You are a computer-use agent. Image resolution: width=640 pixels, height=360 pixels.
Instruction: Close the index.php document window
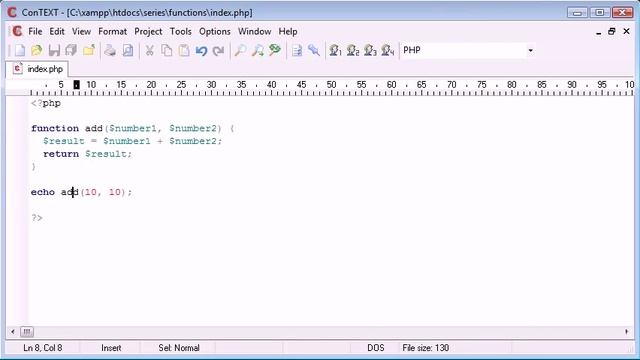pyautogui.click(x=627, y=31)
